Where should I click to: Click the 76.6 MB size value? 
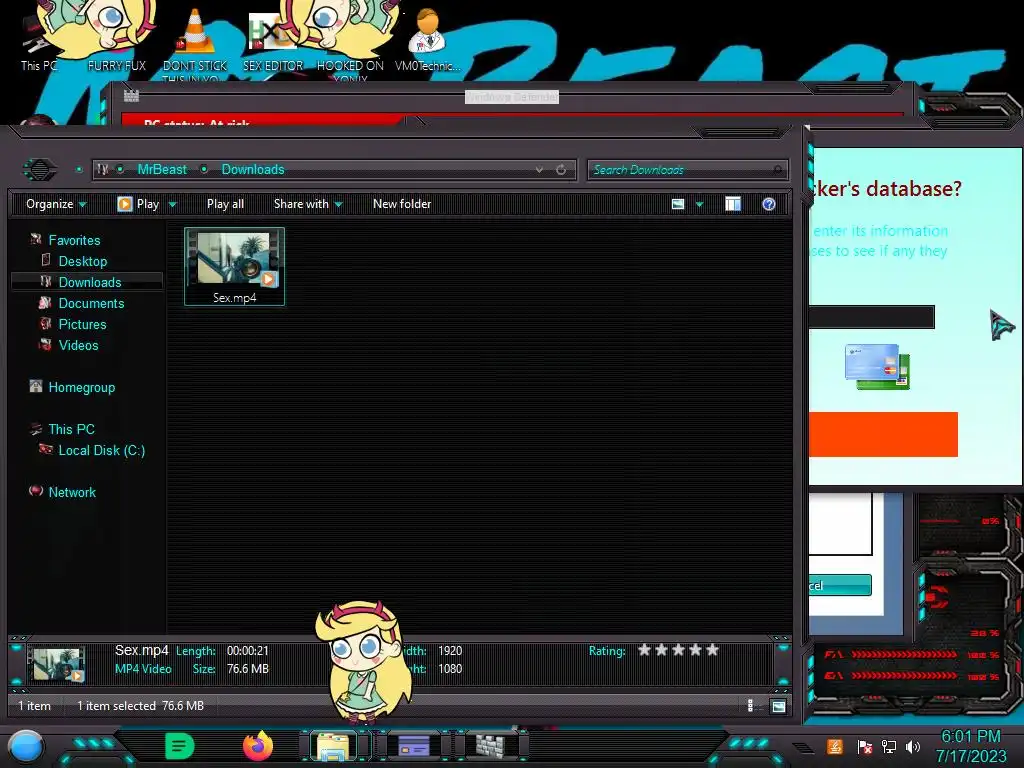248,669
